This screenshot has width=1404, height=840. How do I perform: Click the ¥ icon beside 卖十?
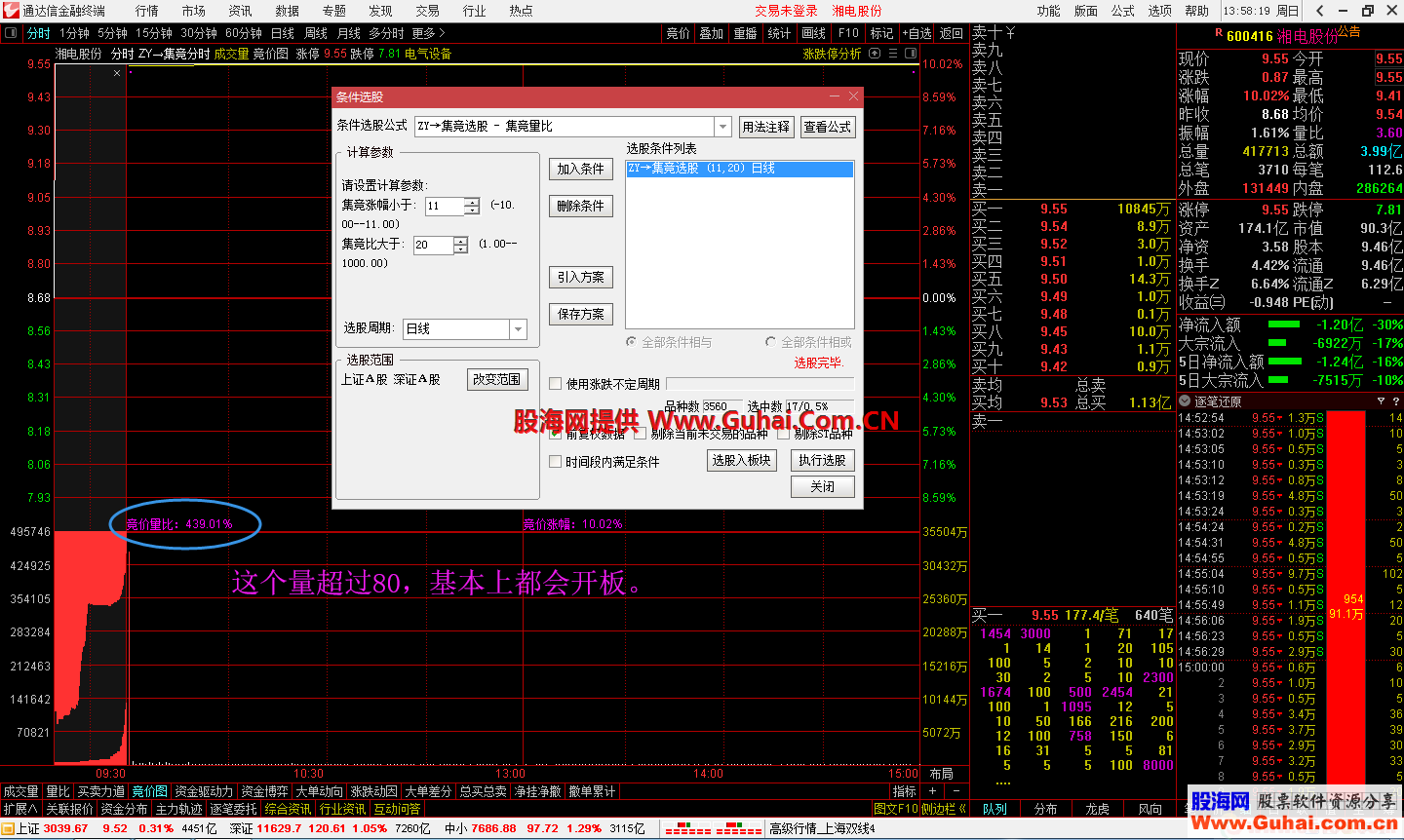1010,33
